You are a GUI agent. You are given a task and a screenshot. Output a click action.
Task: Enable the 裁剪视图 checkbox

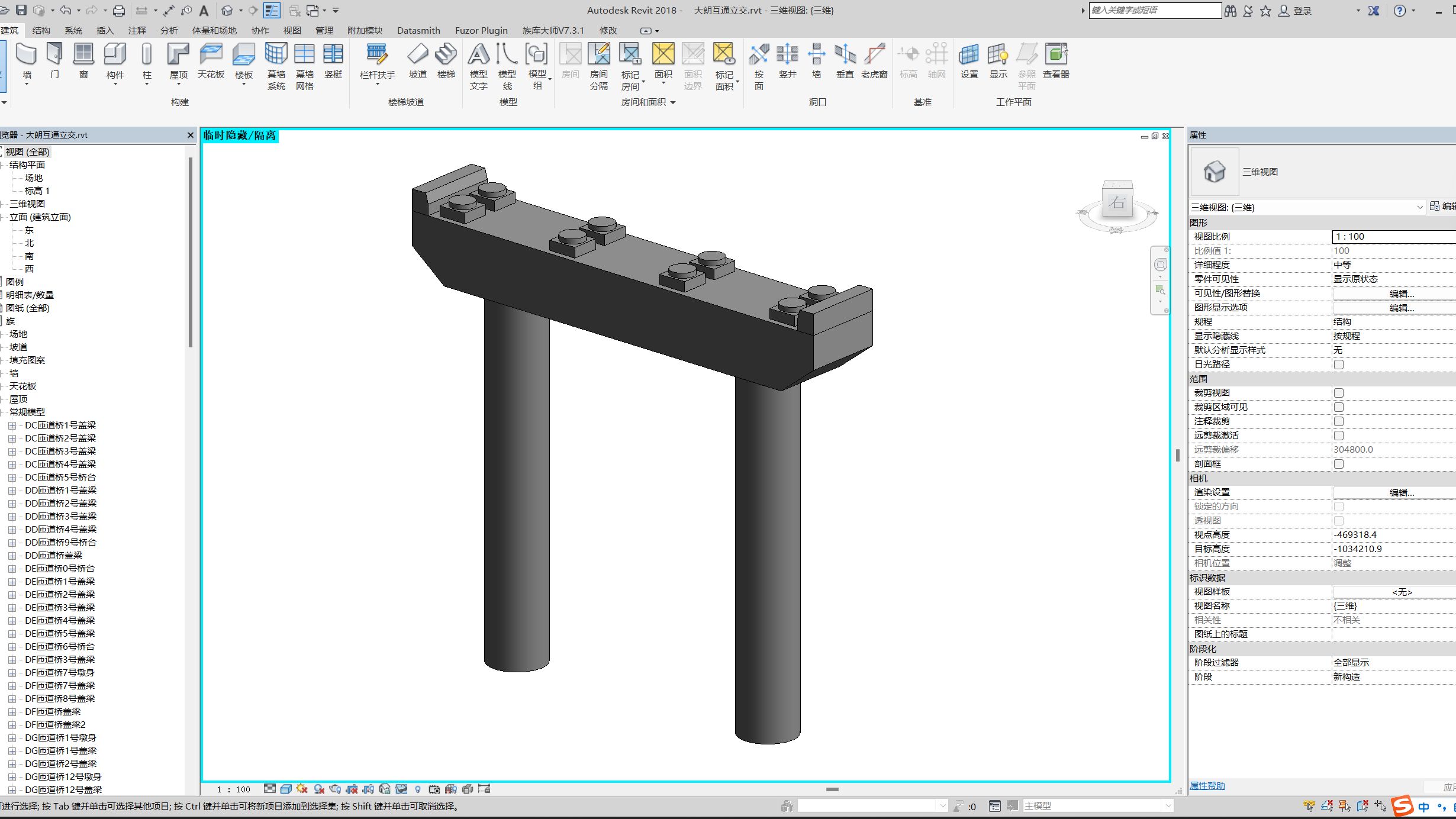coord(1339,392)
